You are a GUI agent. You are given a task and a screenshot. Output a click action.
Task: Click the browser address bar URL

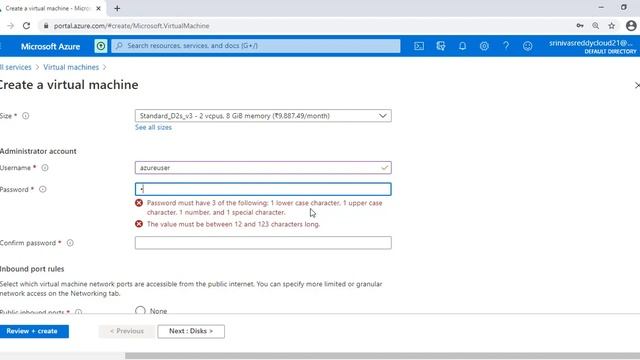click(131, 26)
